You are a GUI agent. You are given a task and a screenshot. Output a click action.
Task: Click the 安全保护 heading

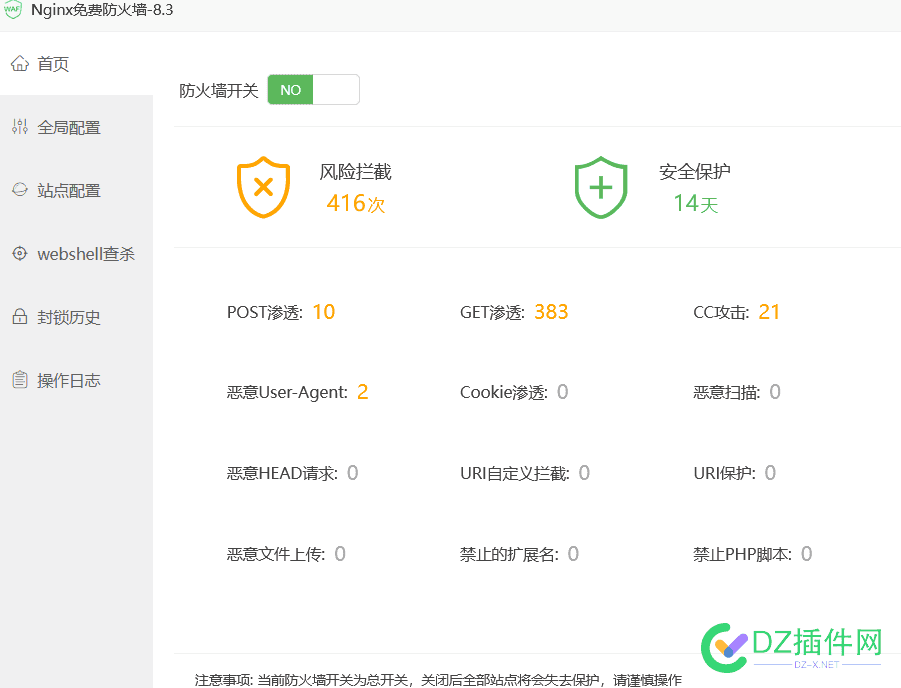(x=695, y=171)
